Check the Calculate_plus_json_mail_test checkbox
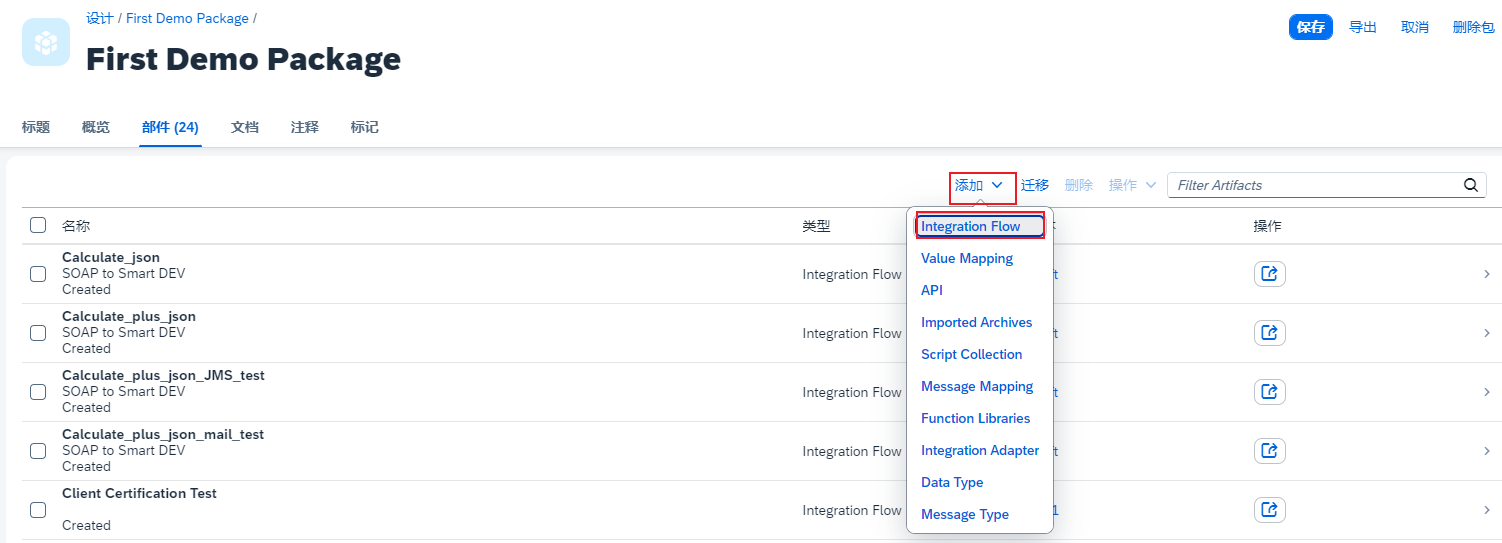This screenshot has height=543, width=1502. [38, 451]
